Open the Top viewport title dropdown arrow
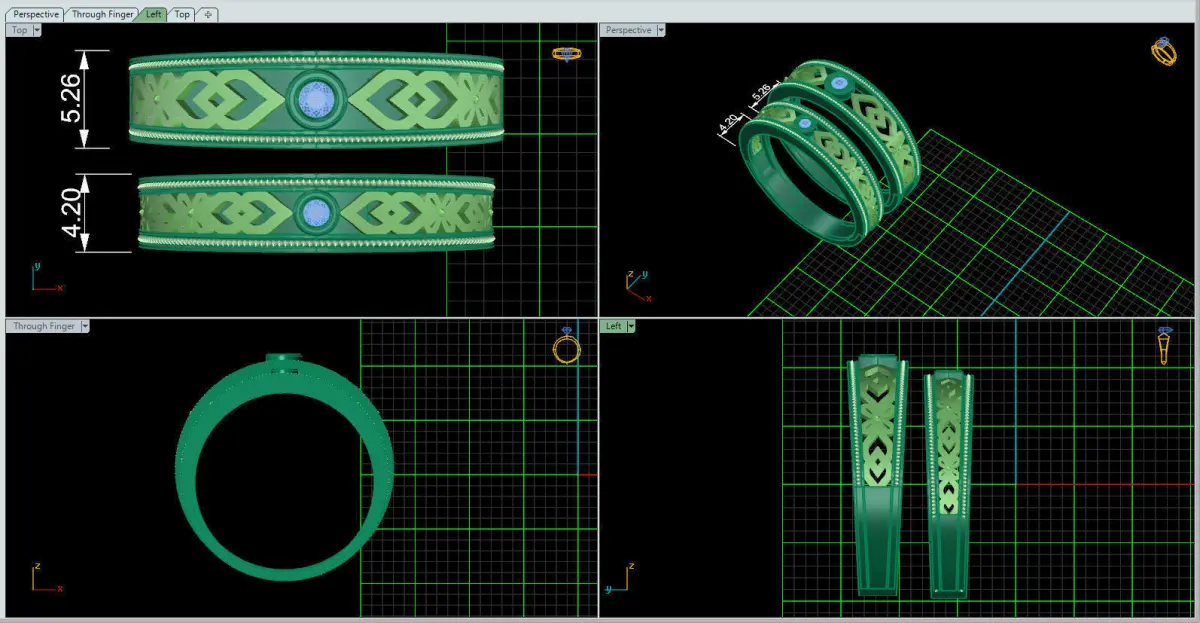 tap(37, 30)
